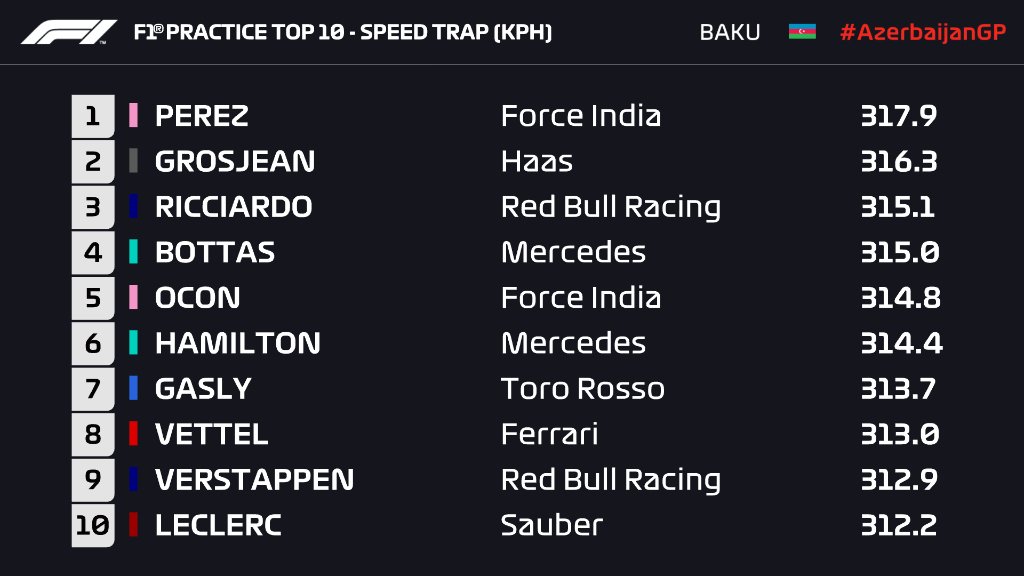The height and width of the screenshot is (576, 1024).
Task: Click the Sauber team name for Leclerc
Action: pos(552,525)
